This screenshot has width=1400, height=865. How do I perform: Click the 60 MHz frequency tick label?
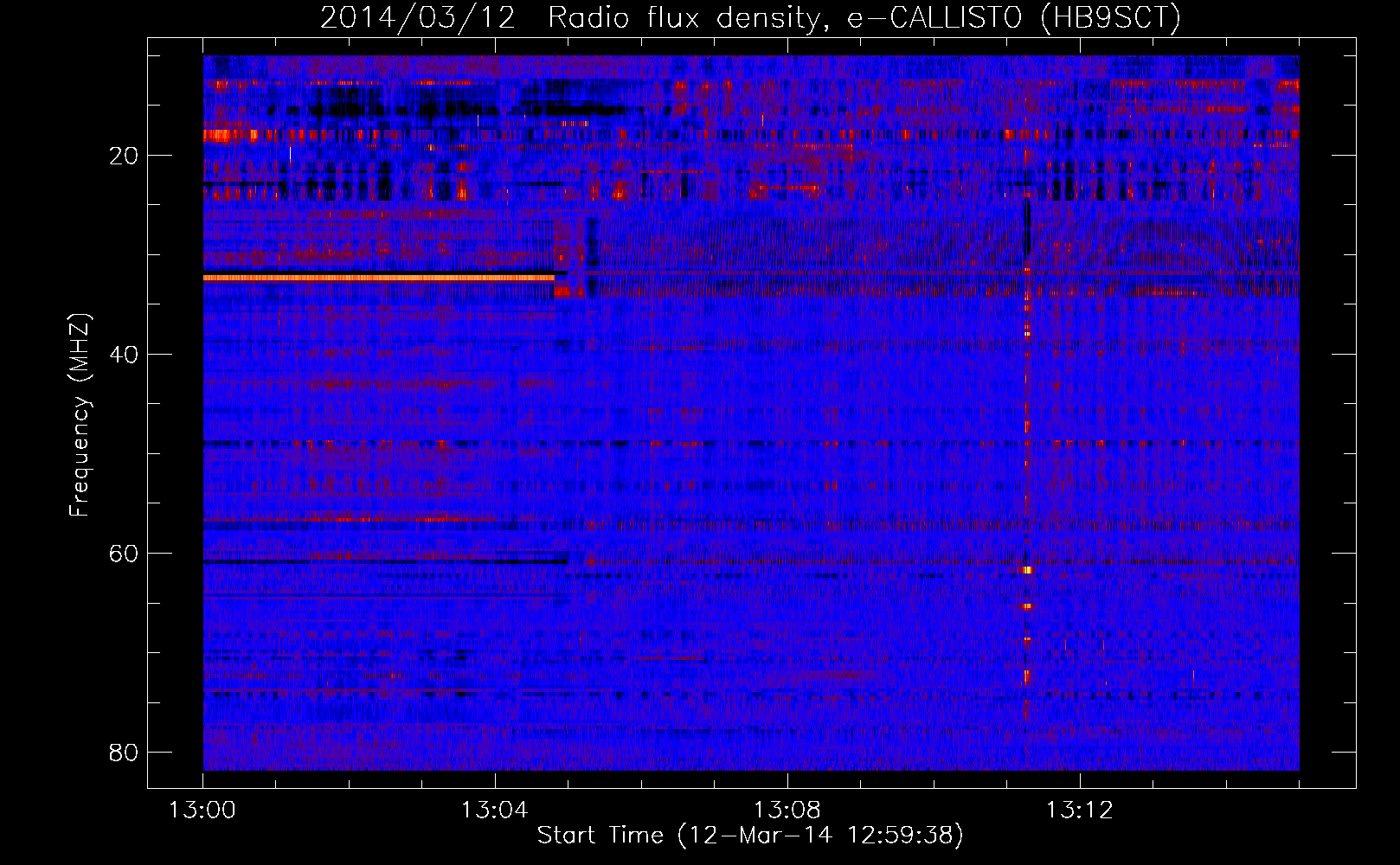(124, 554)
